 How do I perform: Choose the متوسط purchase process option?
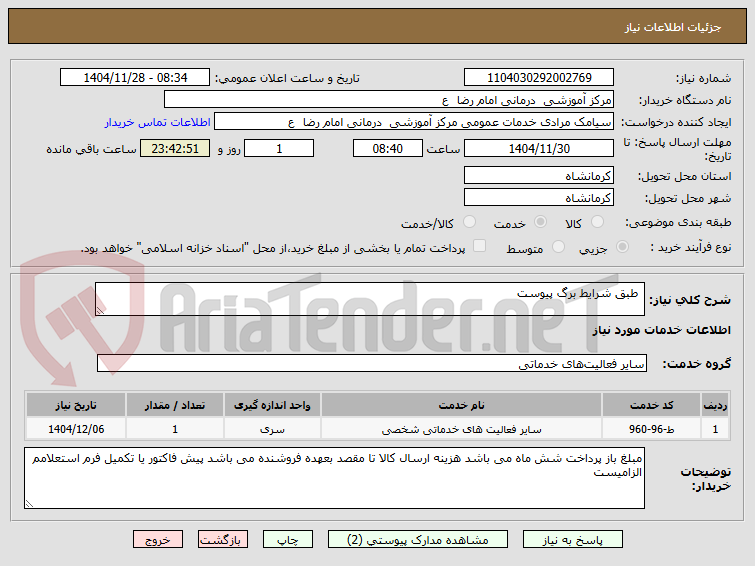pos(558,247)
